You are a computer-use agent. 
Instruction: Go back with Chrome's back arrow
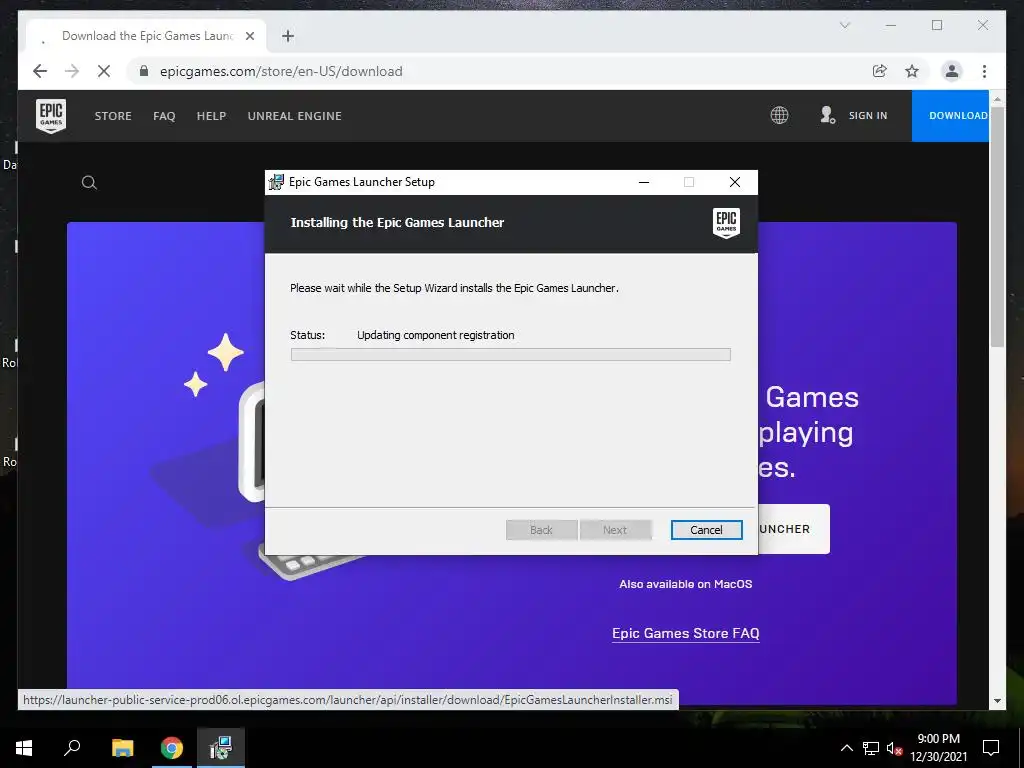point(40,71)
